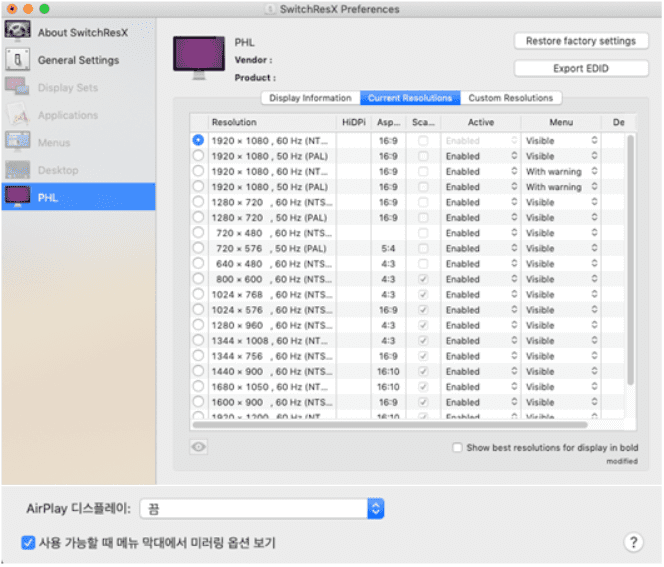Screen dimensions: 664x567
Task: Select General Settings sidebar icon
Action: click(x=17, y=59)
